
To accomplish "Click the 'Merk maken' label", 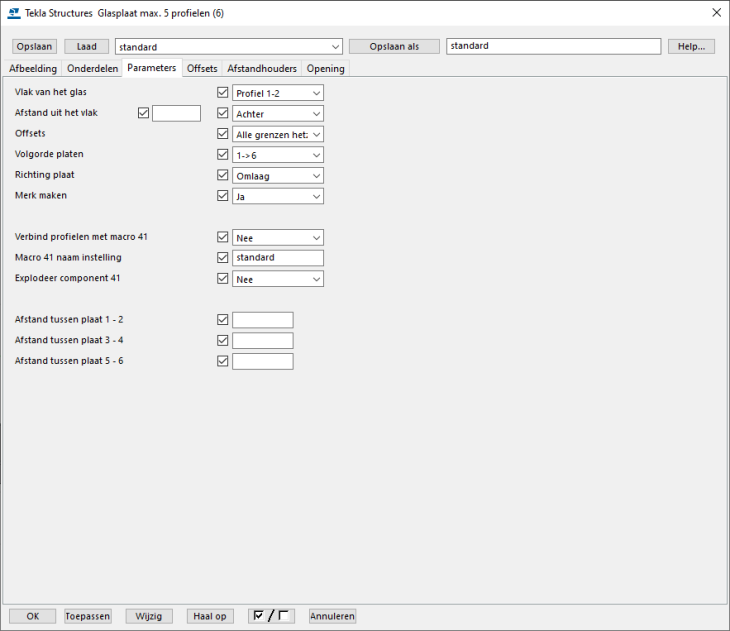I will tap(41, 196).
